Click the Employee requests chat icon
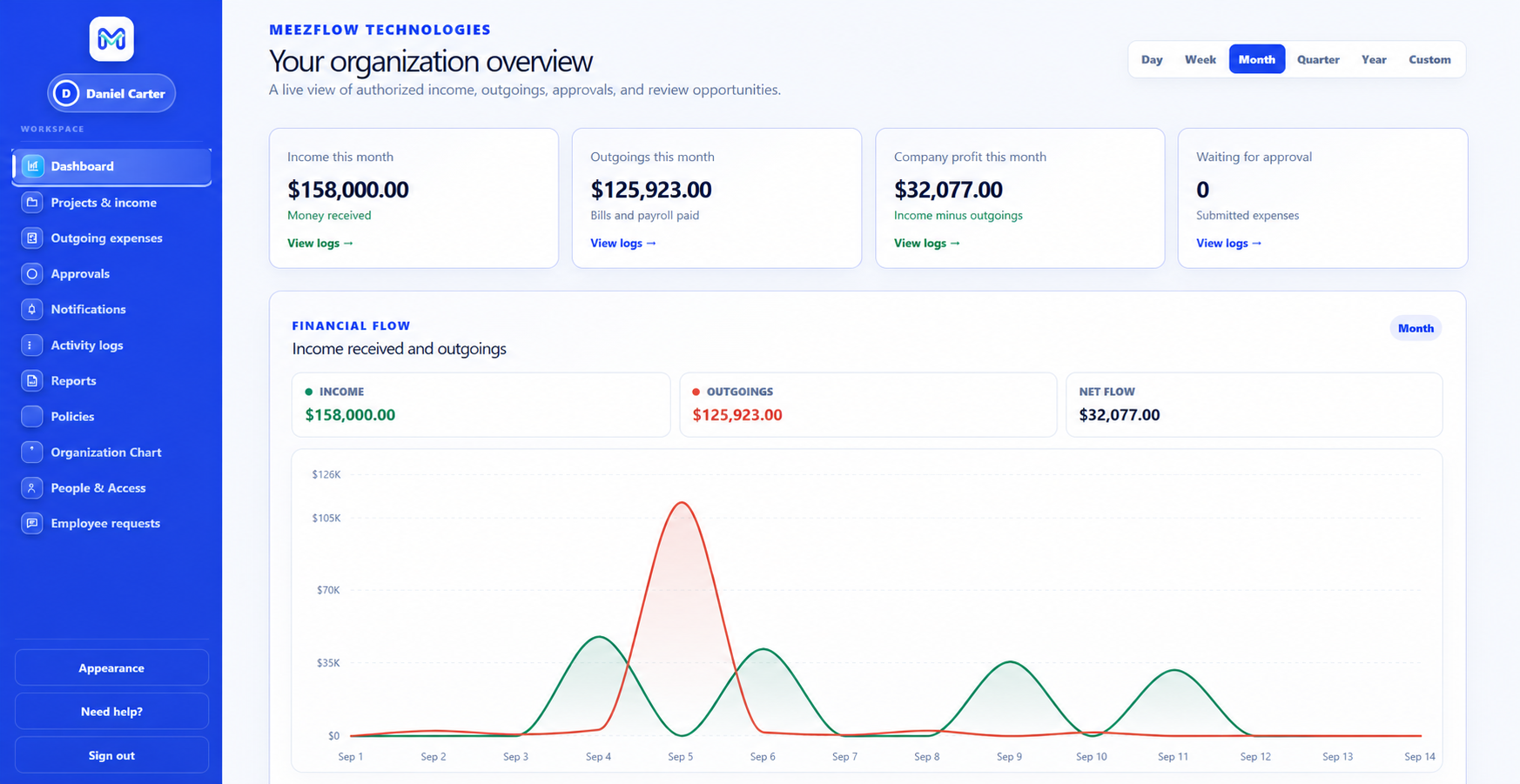This screenshot has width=1520, height=784. tap(32, 523)
